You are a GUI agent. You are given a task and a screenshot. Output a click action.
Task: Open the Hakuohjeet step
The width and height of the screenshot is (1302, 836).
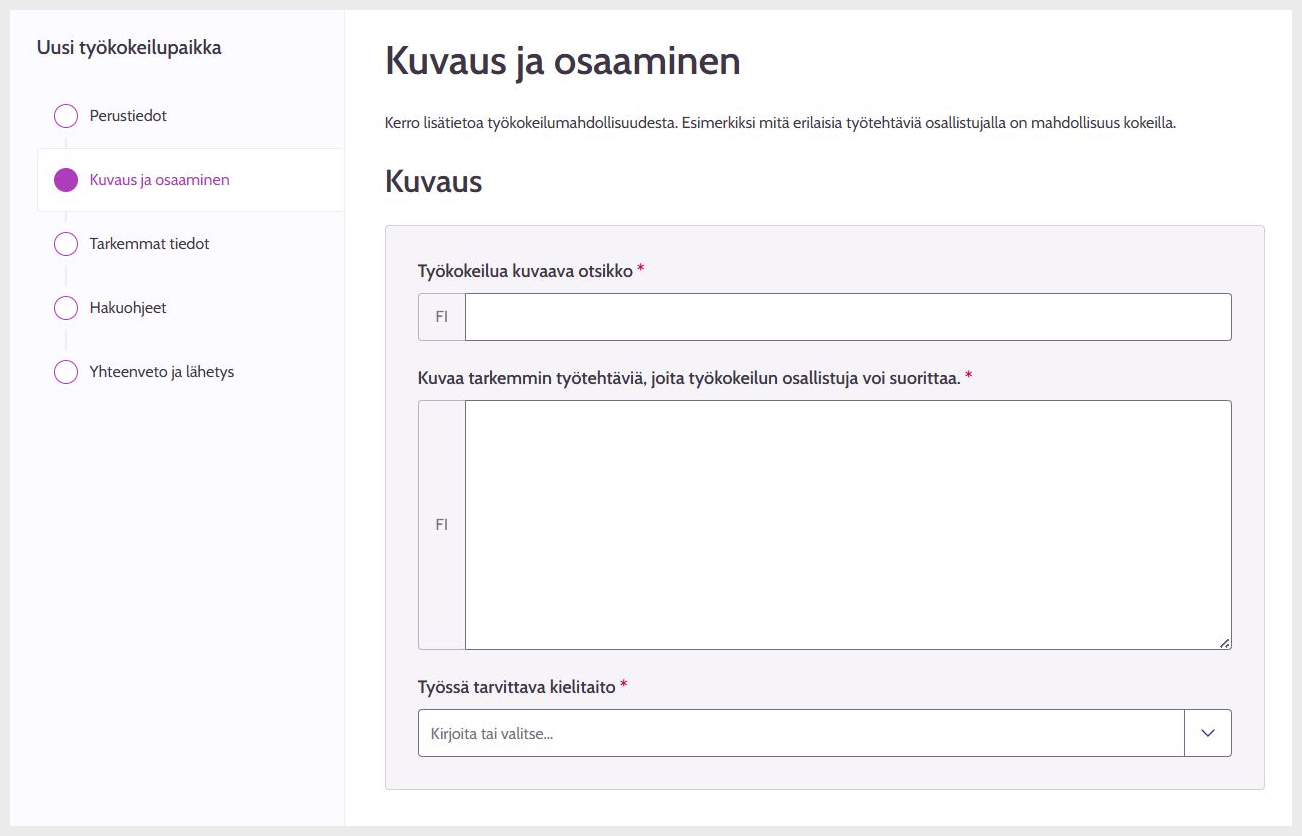click(x=128, y=308)
